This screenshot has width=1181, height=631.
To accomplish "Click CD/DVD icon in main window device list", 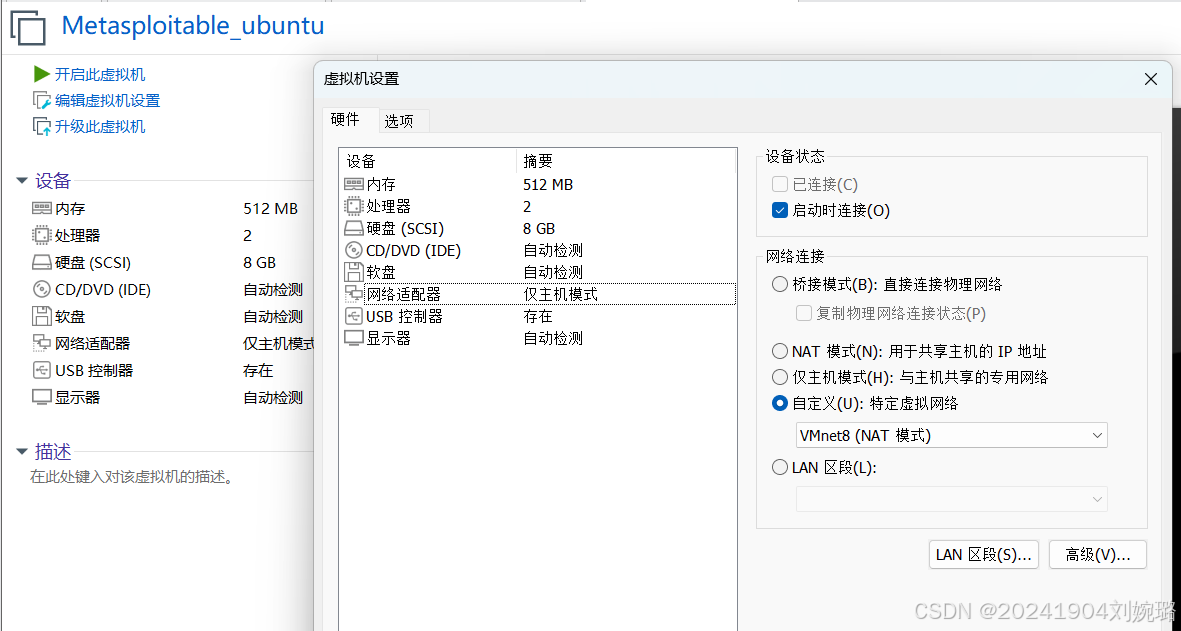I will [41, 289].
